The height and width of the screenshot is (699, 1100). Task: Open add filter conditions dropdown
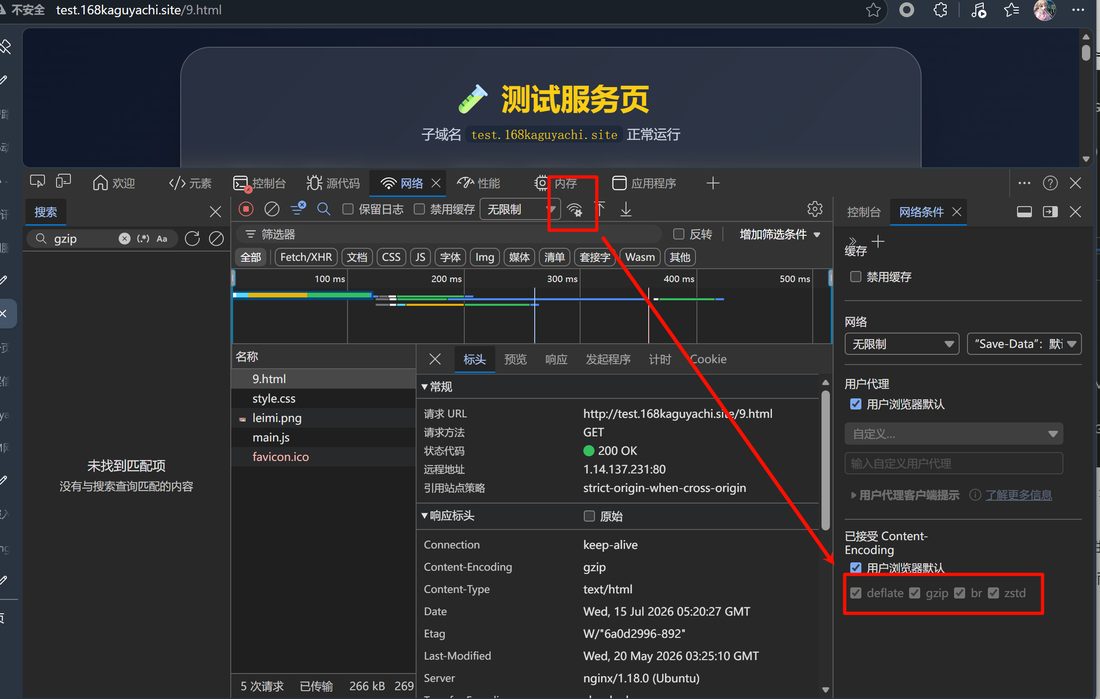click(779, 234)
